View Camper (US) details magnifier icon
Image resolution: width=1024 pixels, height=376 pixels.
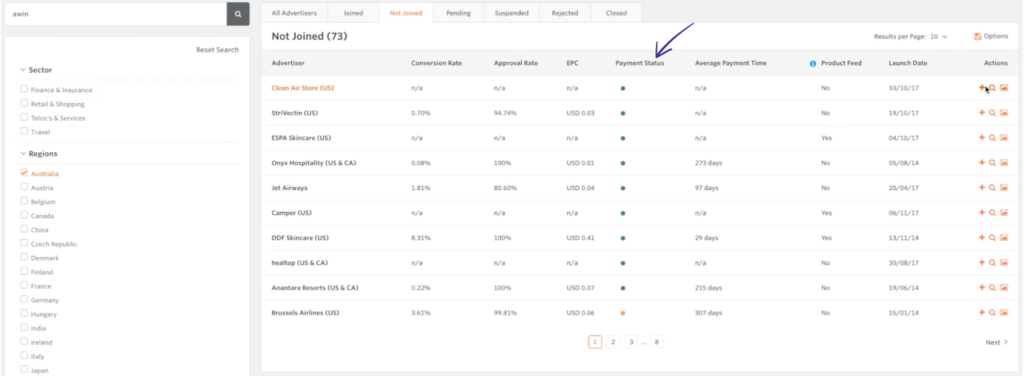click(x=992, y=213)
